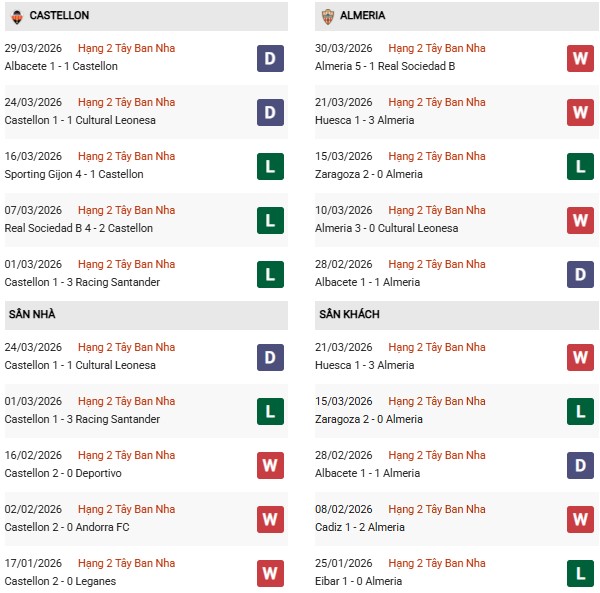Select the SÂN KHÁCH away section header
The height and width of the screenshot is (593, 600).
pyautogui.click(x=349, y=314)
